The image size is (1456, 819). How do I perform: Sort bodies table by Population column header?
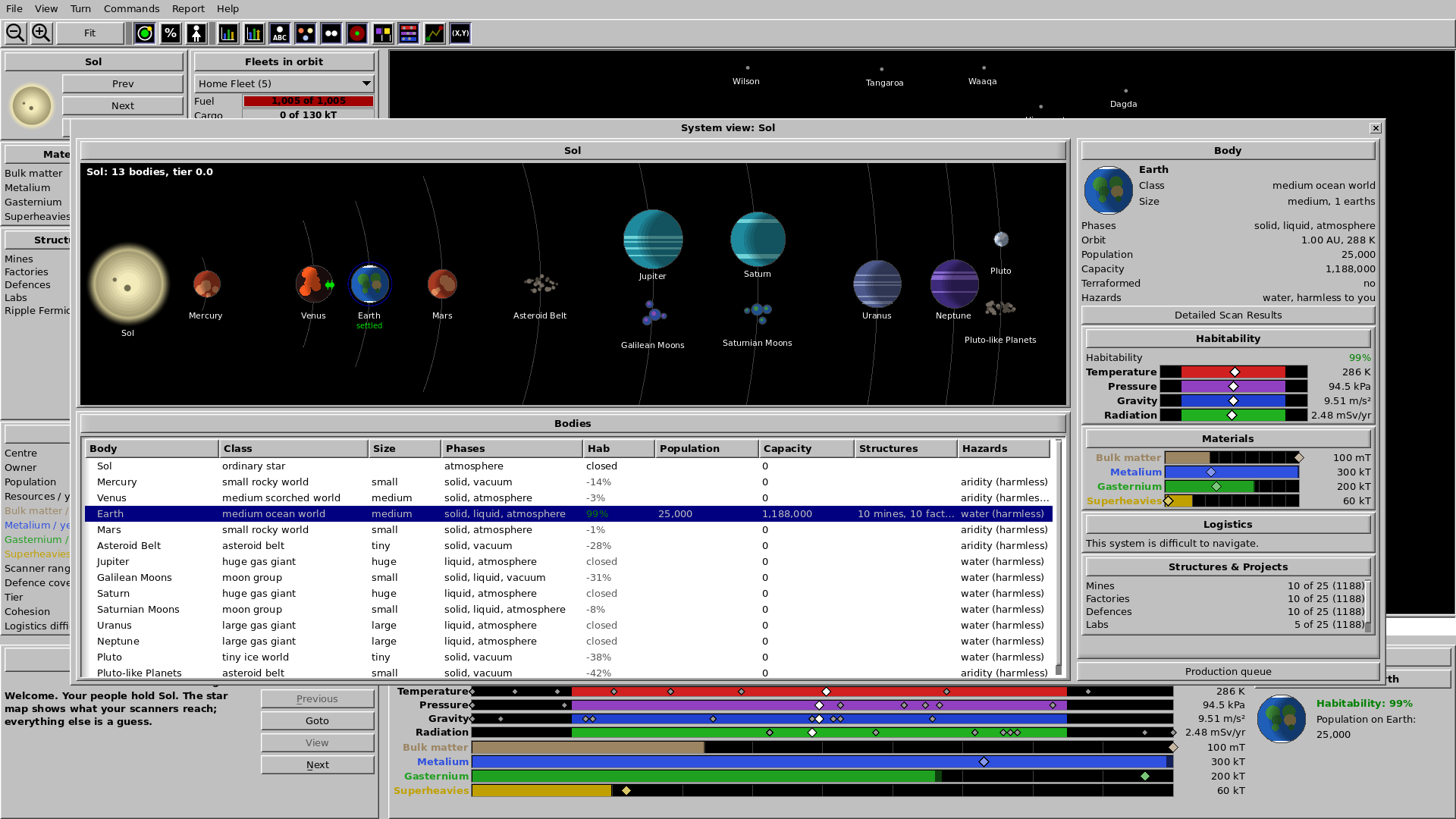point(707,449)
